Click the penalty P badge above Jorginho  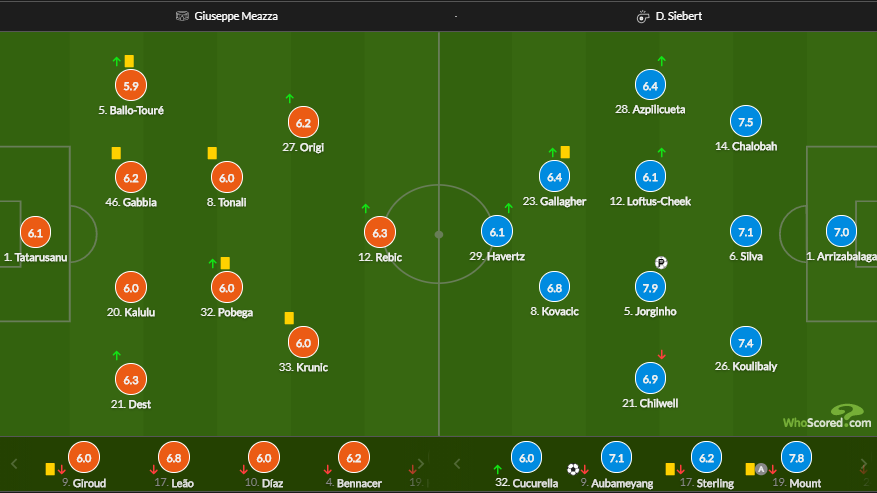click(x=661, y=263)
